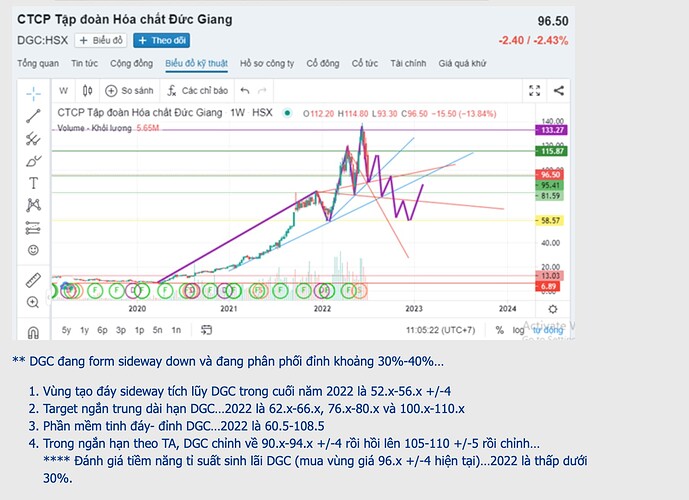Image resolution: width=689 pixels, height=500 pixels.
Task: Open candlestick chart style selector
Action: tap(87, 91)
